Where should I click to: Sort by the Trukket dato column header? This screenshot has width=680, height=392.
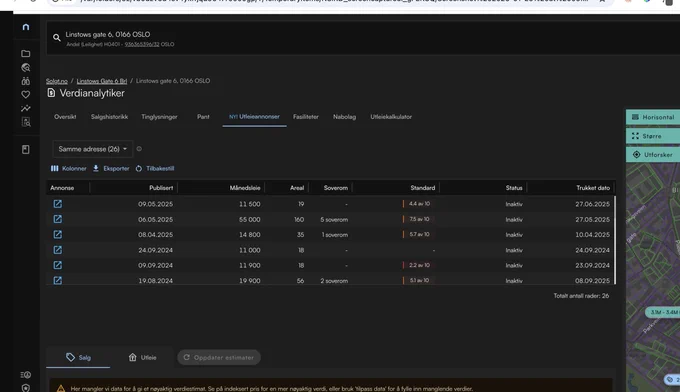coord(593,188)
